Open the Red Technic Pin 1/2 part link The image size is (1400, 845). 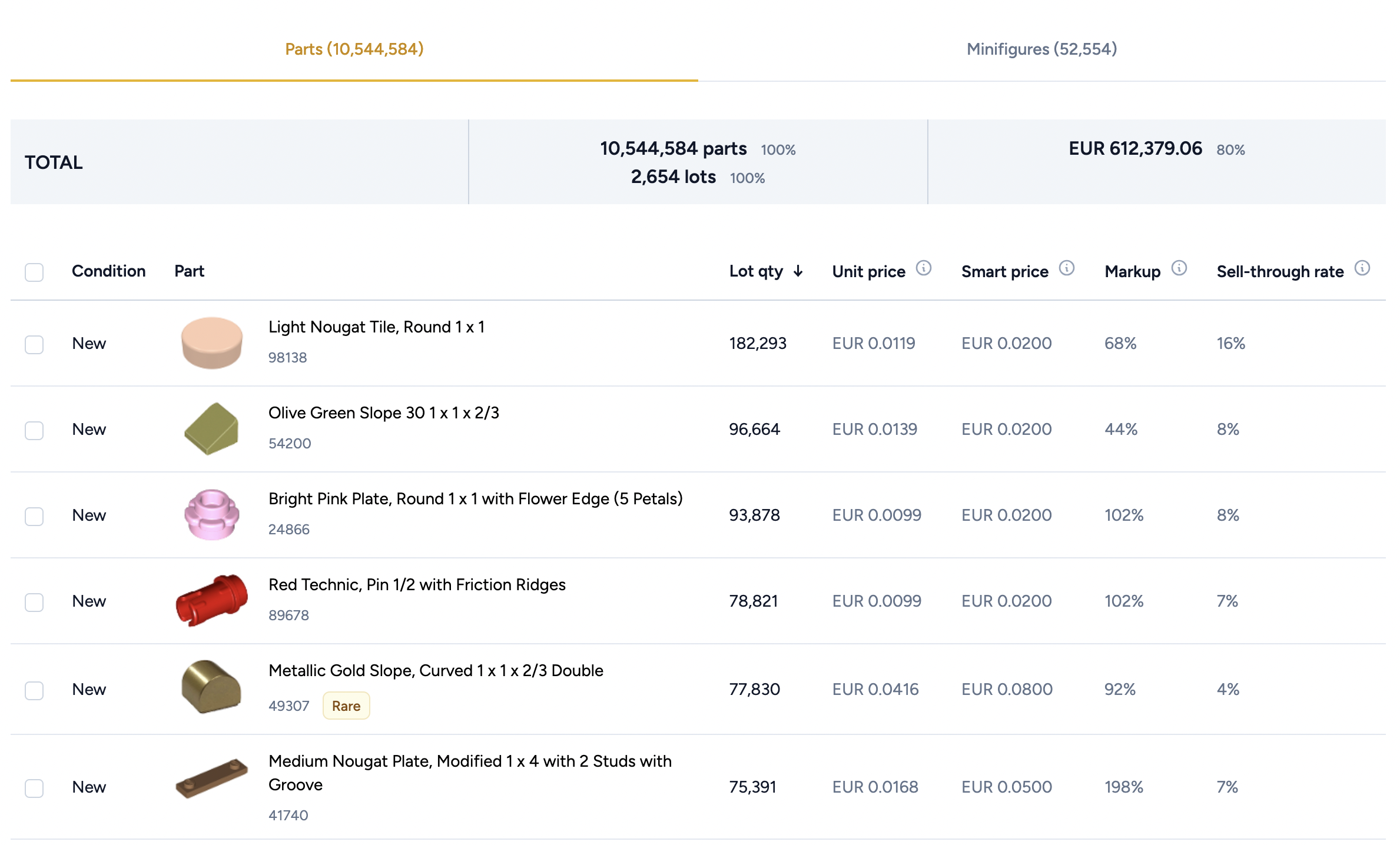[x=417, y=585]
